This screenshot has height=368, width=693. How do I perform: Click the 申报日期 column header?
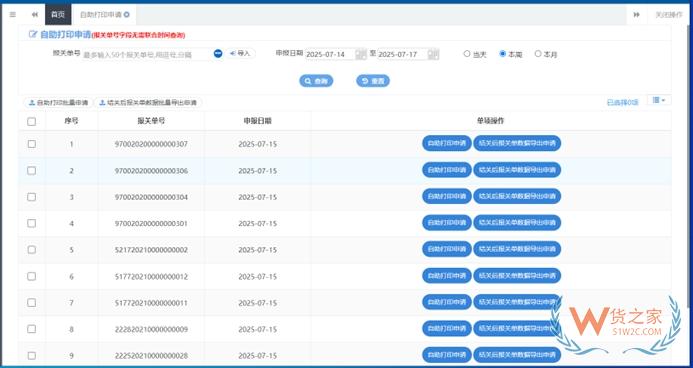[x=258, y=121]
